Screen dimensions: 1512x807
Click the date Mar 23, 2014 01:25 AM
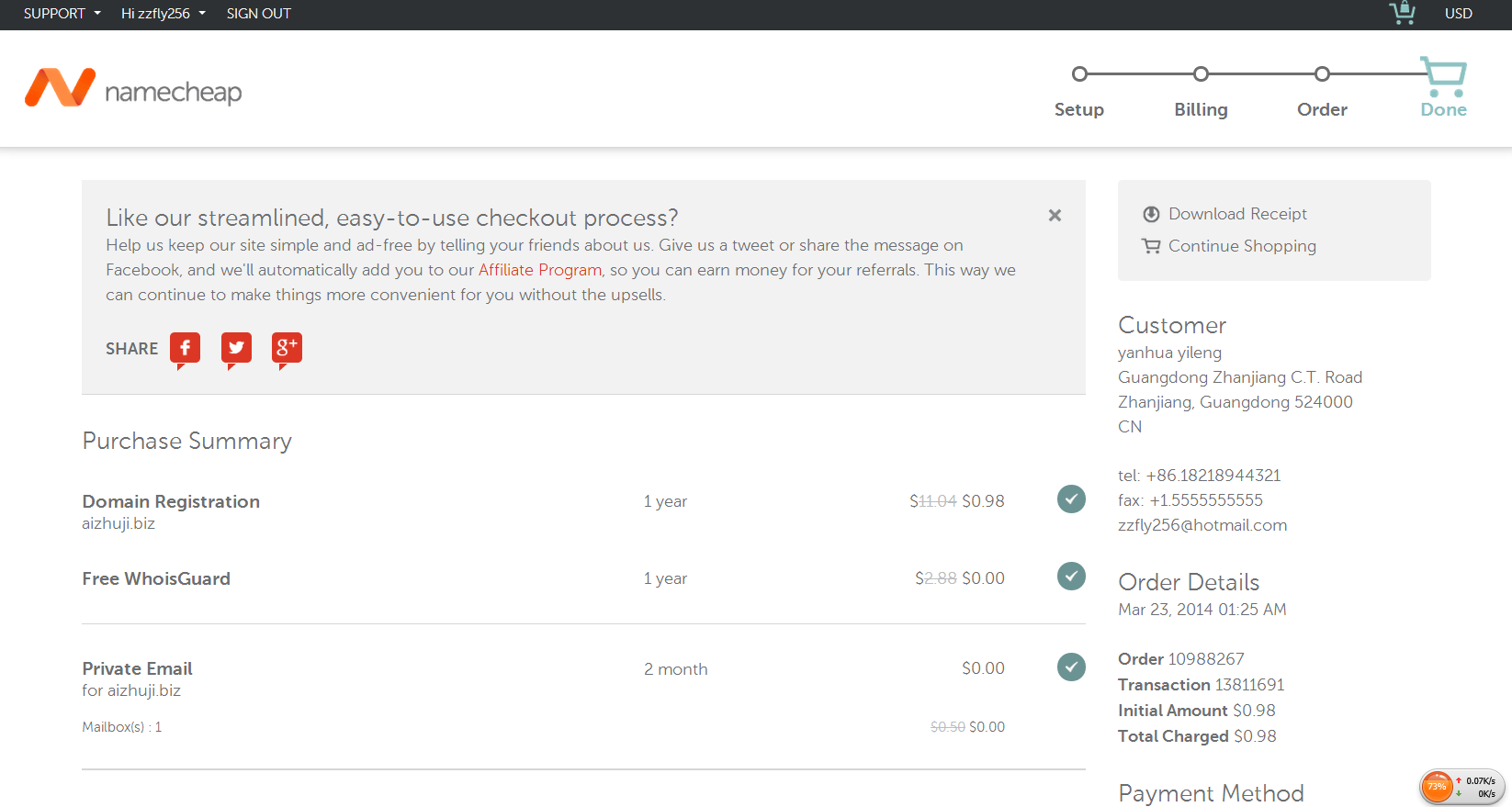1202,610
